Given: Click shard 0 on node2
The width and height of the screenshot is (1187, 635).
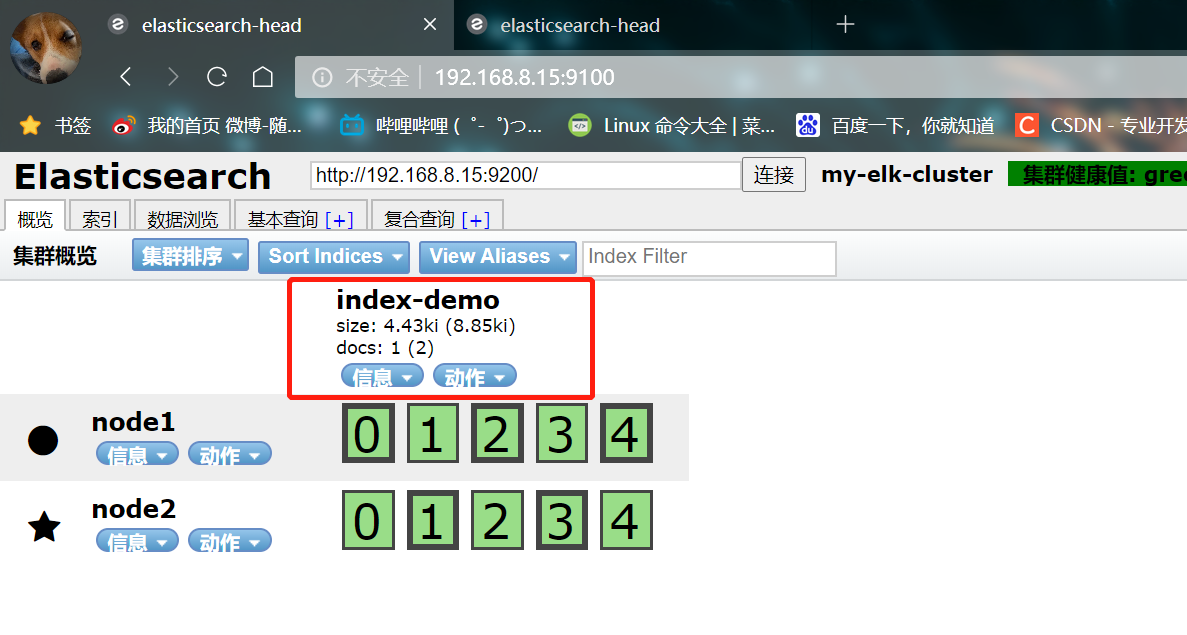Looking at the screenshot, I should (369, 520).
